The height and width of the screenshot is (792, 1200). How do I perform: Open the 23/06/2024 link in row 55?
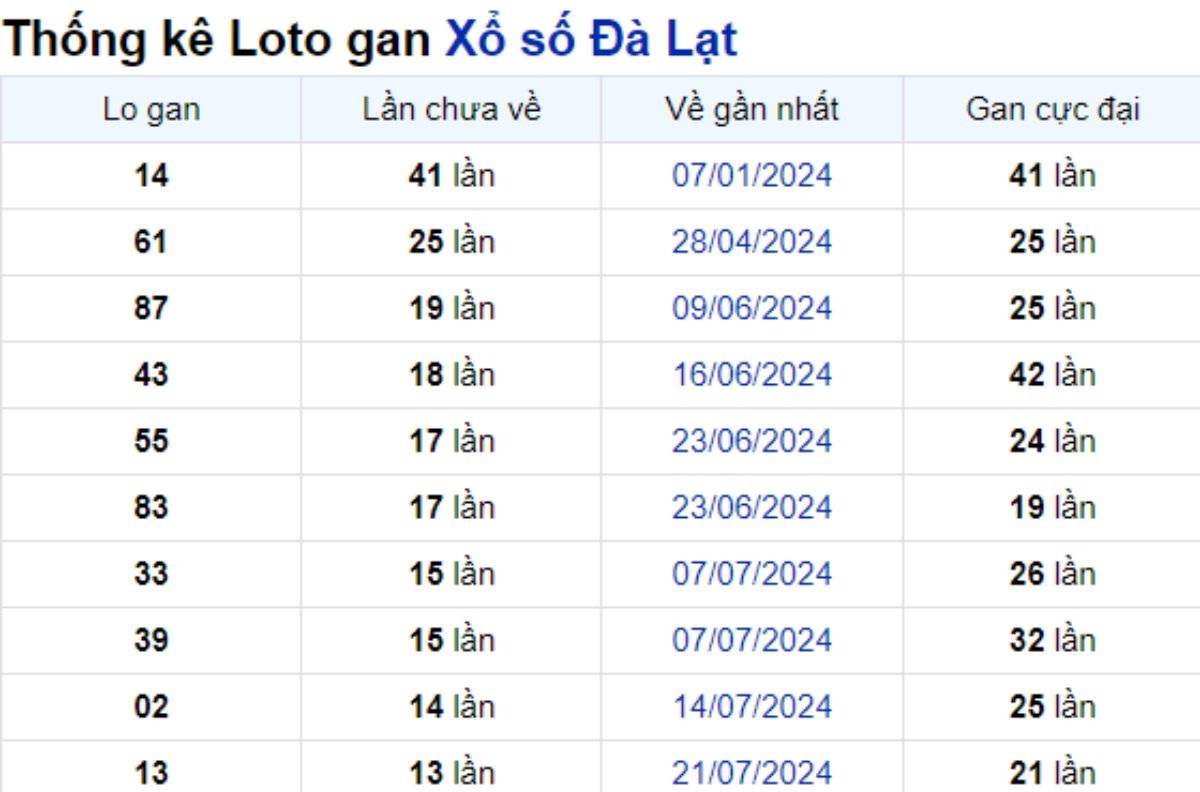pyautogui.click(x=752, y=441)
